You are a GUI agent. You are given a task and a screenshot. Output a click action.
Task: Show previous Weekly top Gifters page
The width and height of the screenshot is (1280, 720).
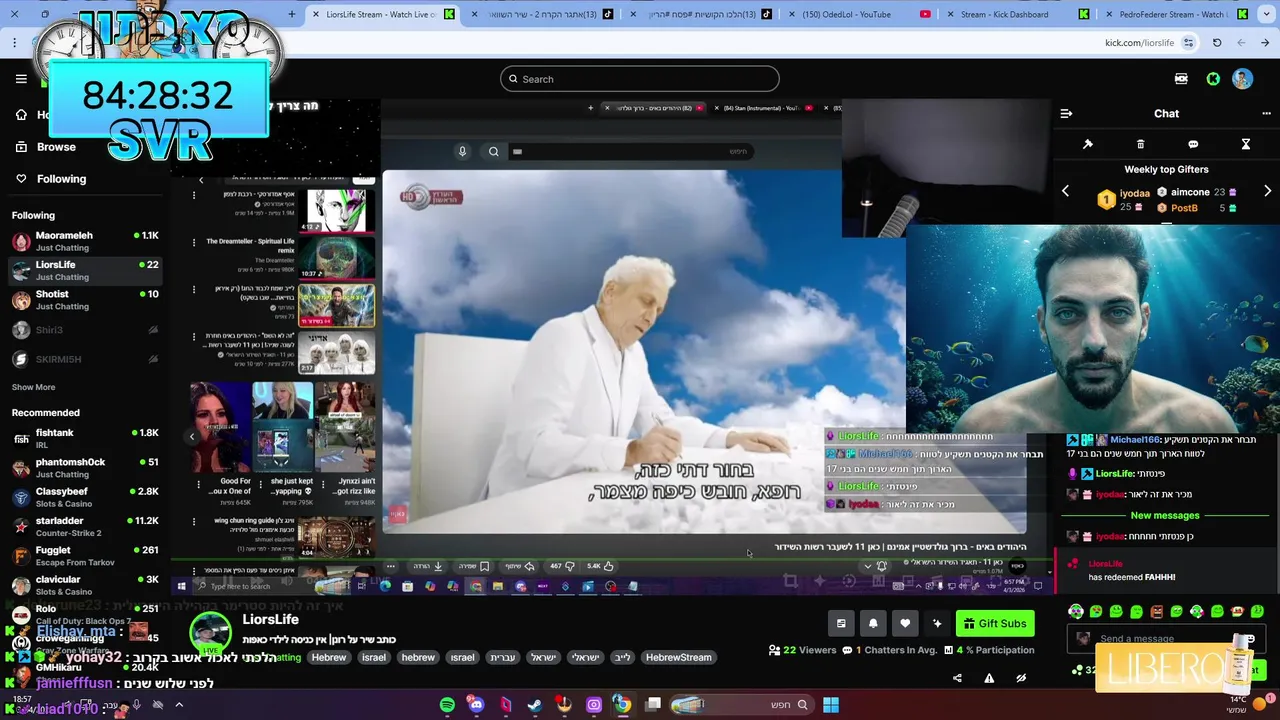click(x=1065, y=191)
